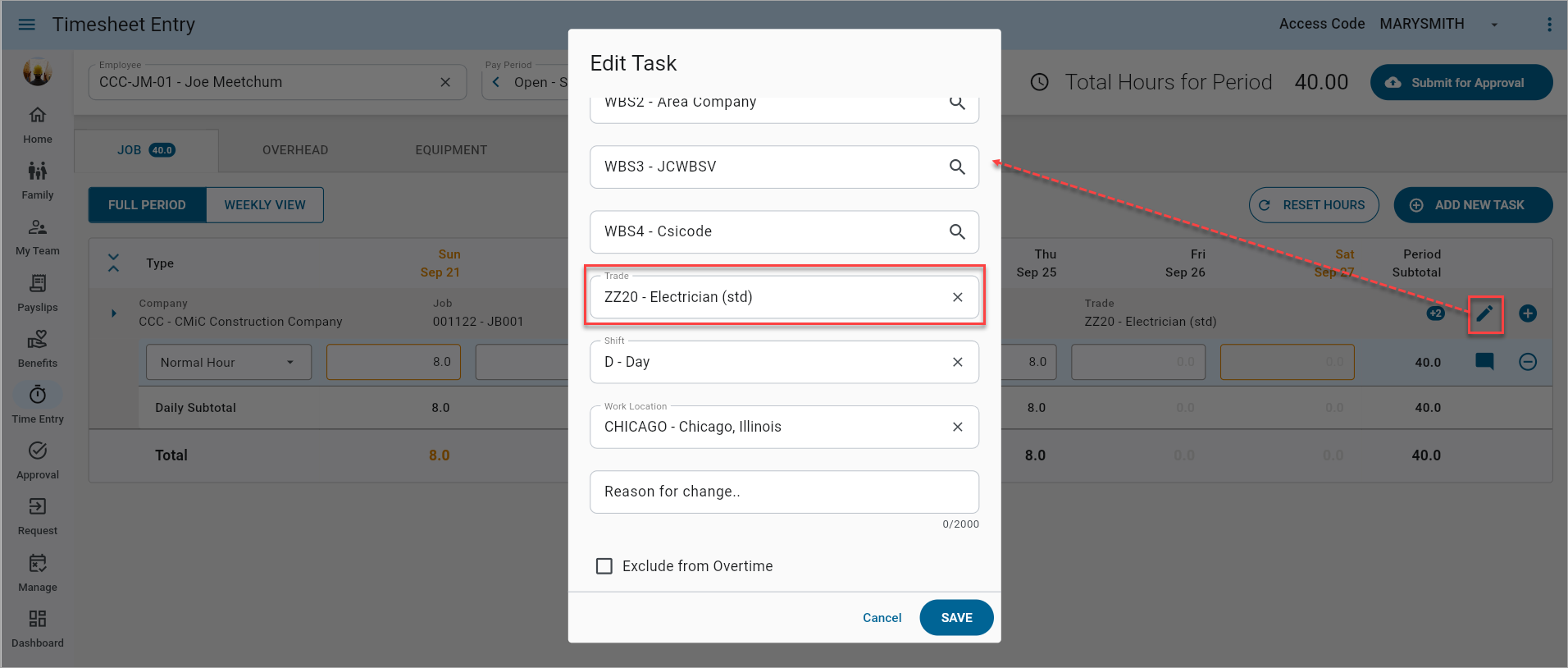Switch to the EQUIPMENT tab
1568x668 pixels.
[451, 150]
